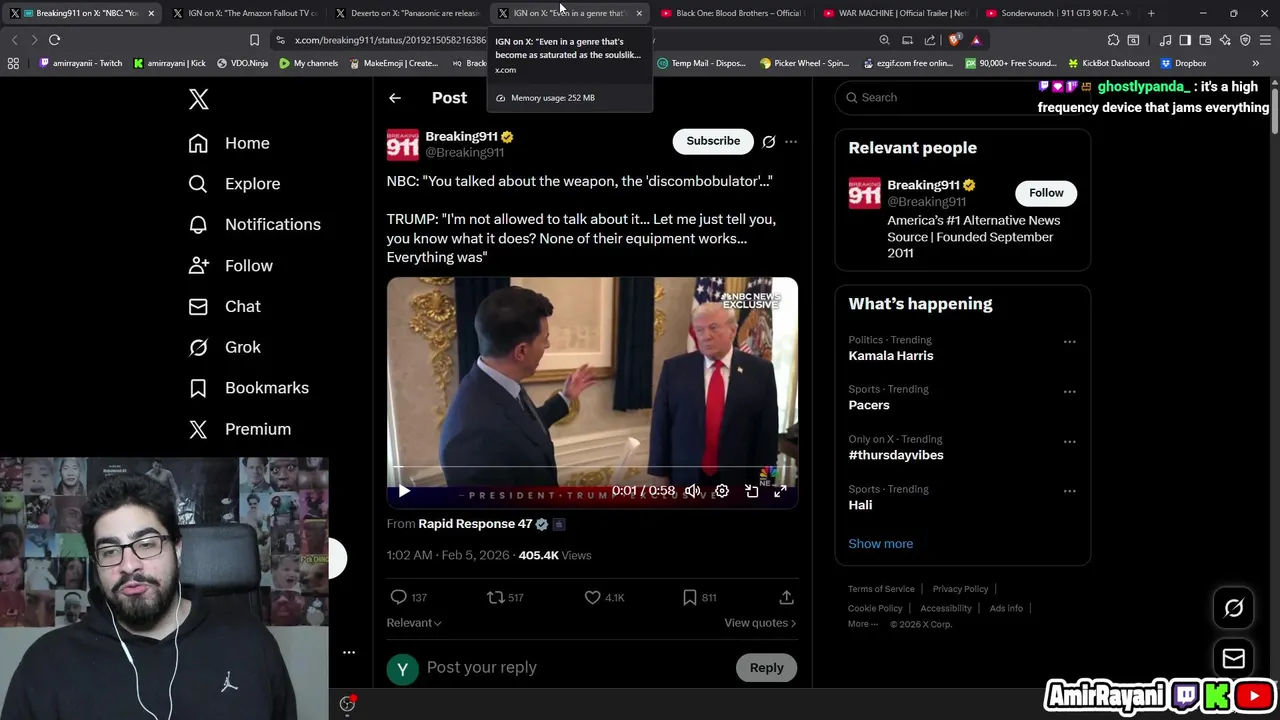Switch to the Breaking911 on X tab
Screen dimensions: 1280x720
pyautogui.click(x=80, y=13)
